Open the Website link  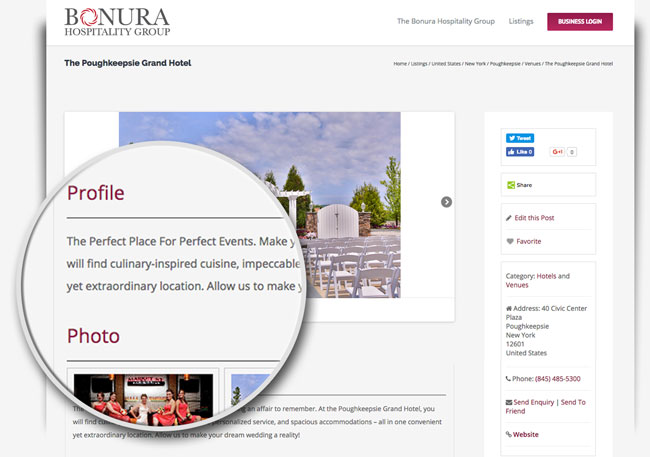(526, 434)
